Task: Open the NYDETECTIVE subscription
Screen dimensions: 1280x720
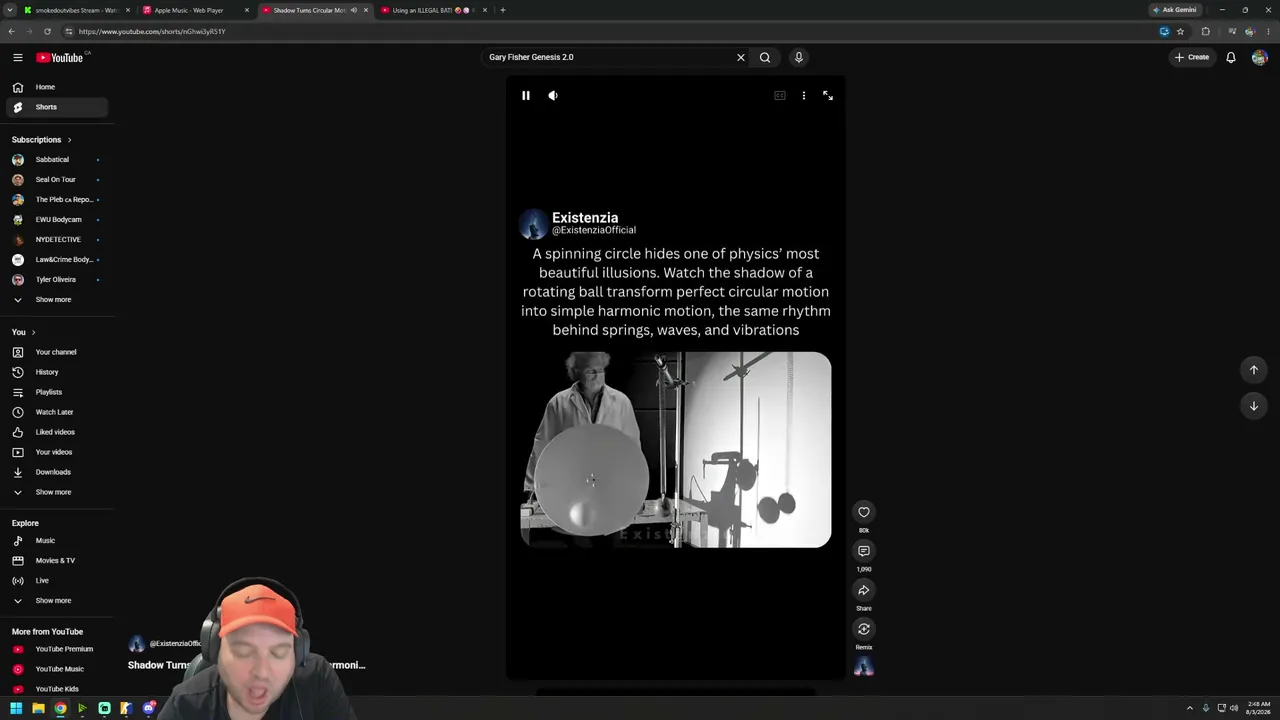Action: click(55, 240)
